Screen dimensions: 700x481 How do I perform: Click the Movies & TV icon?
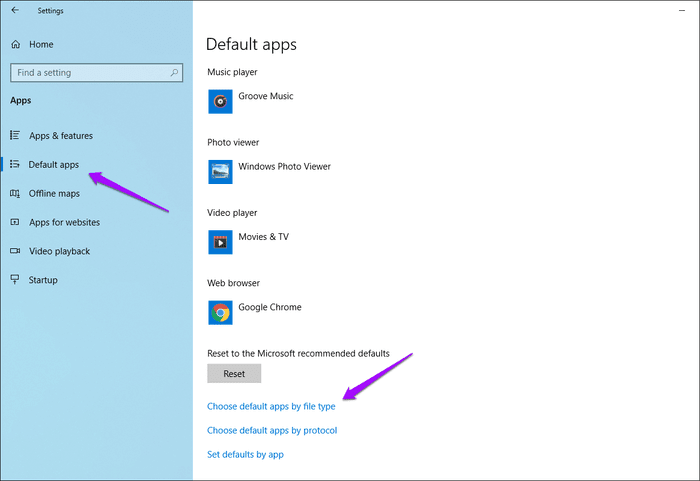coord(220,242)
